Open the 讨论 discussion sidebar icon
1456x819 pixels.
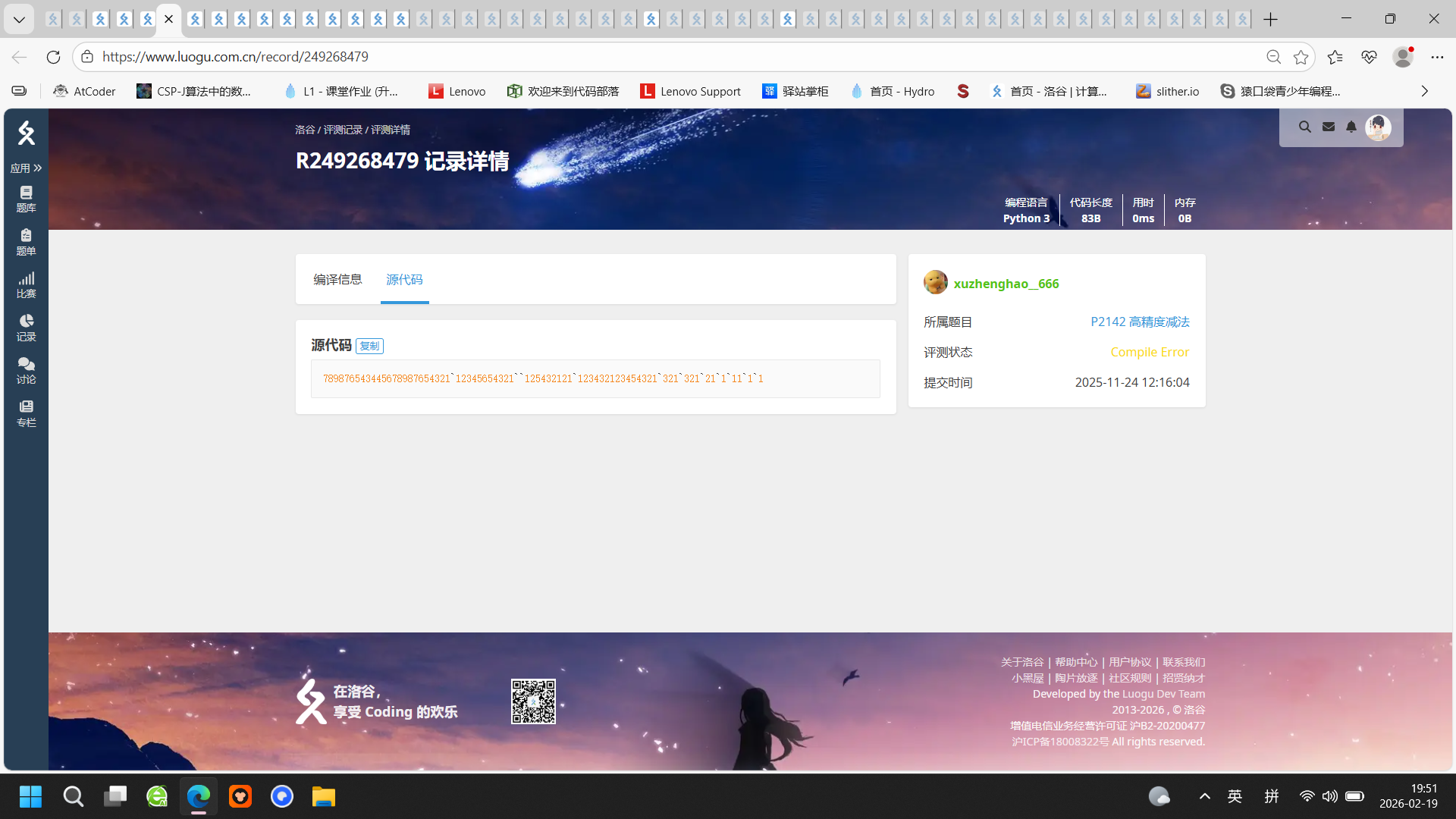pos(26,370)
